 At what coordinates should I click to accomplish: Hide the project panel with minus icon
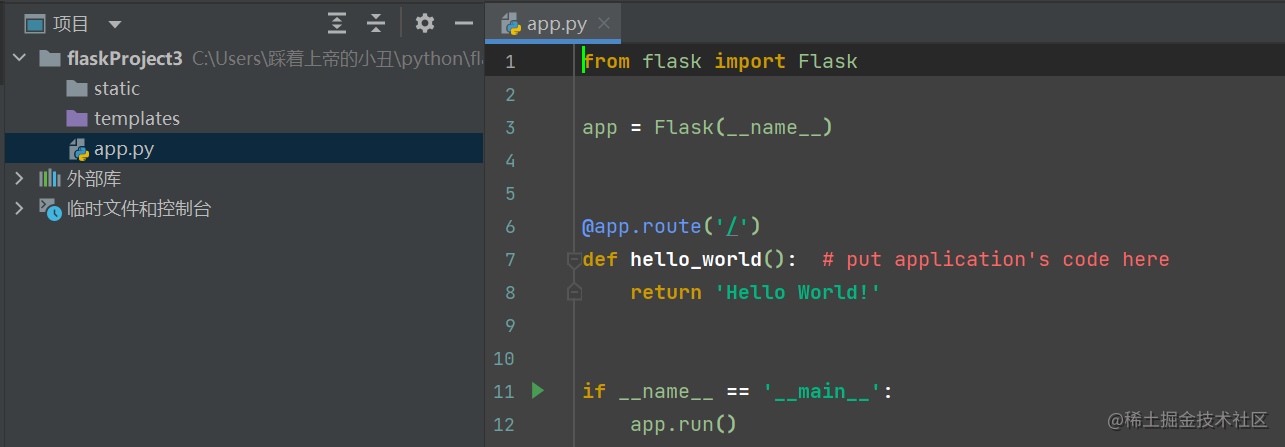click(x=463, y=23)
